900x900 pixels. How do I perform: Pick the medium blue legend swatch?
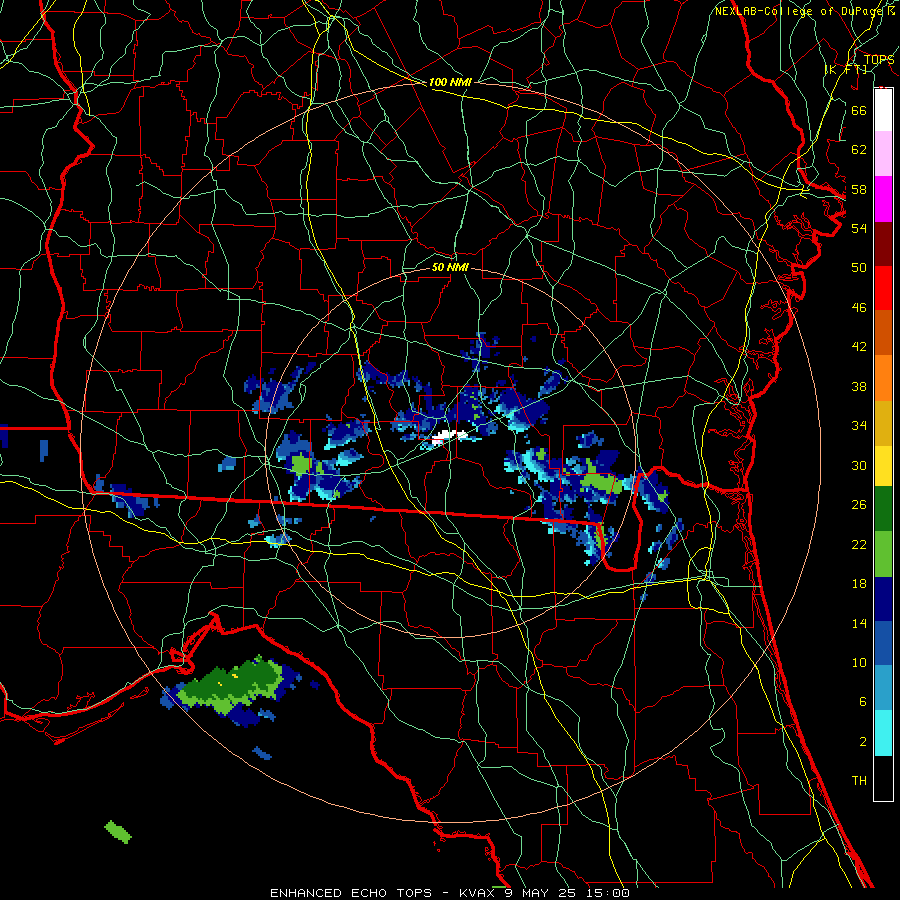pyautogui.click(x=883, y=643)
